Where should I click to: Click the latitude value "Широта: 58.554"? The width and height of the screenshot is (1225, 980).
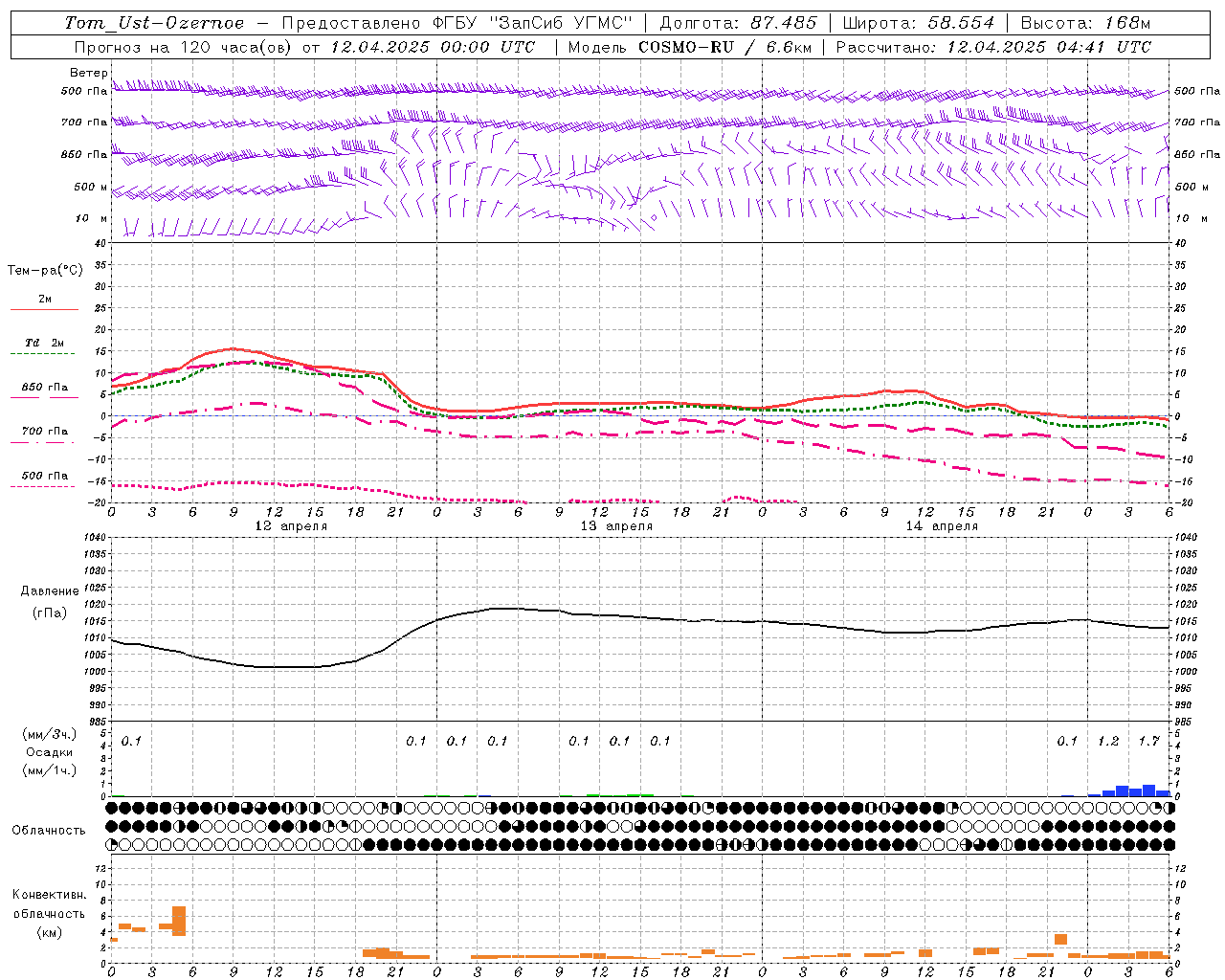tap(918, 23)
